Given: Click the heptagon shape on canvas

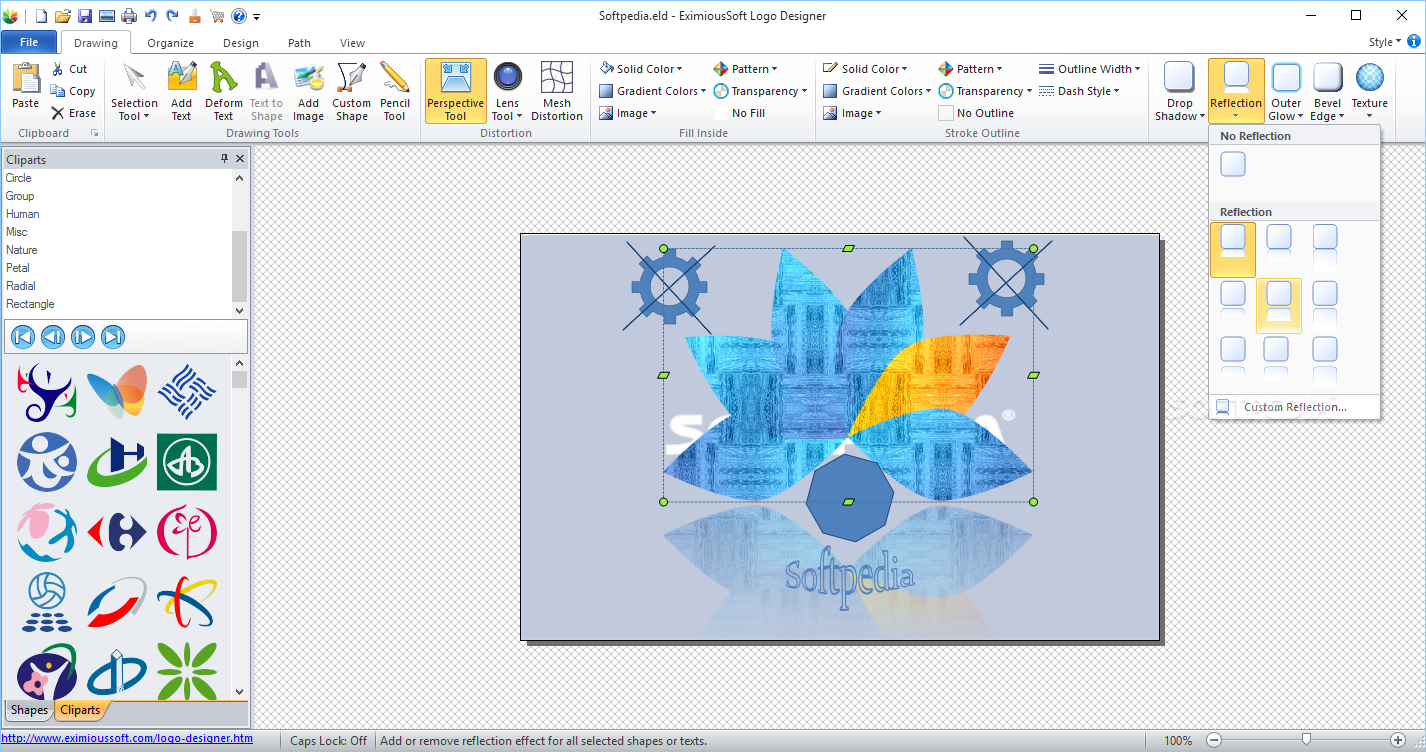Looking at the screenshot, I should [849, 497].
